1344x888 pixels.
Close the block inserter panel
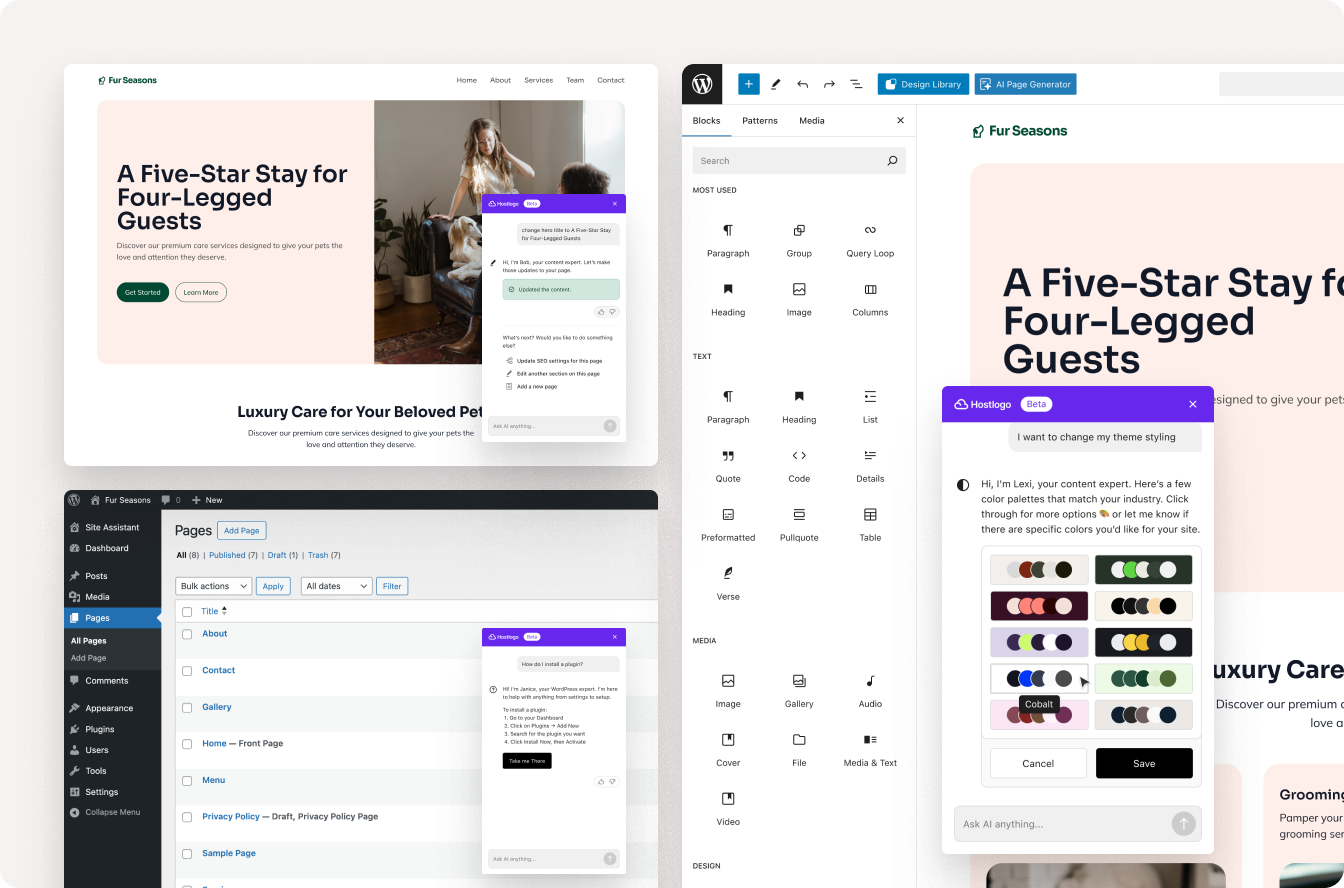900,120
